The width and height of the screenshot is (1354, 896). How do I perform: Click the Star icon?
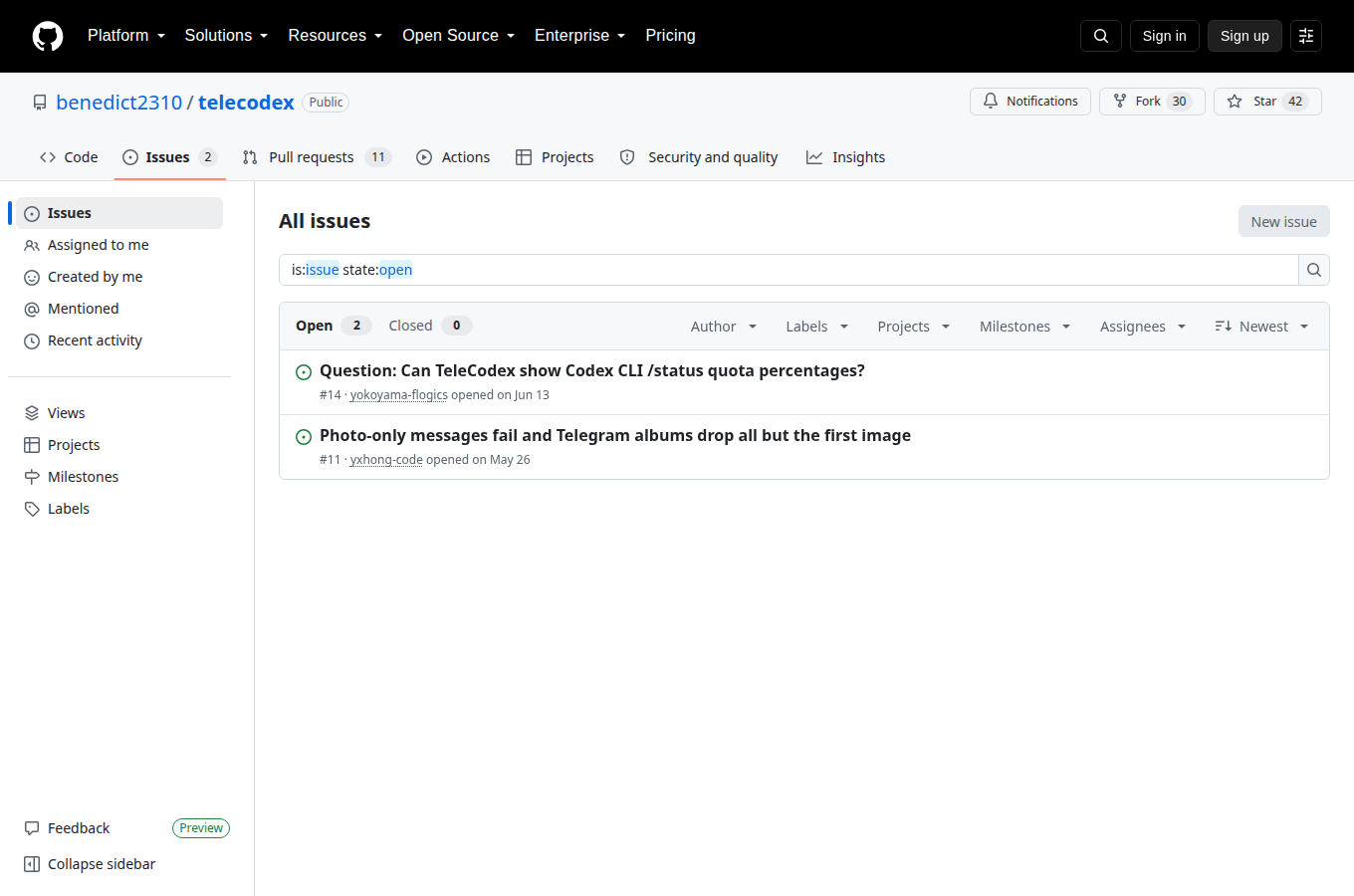[1235, 102]
